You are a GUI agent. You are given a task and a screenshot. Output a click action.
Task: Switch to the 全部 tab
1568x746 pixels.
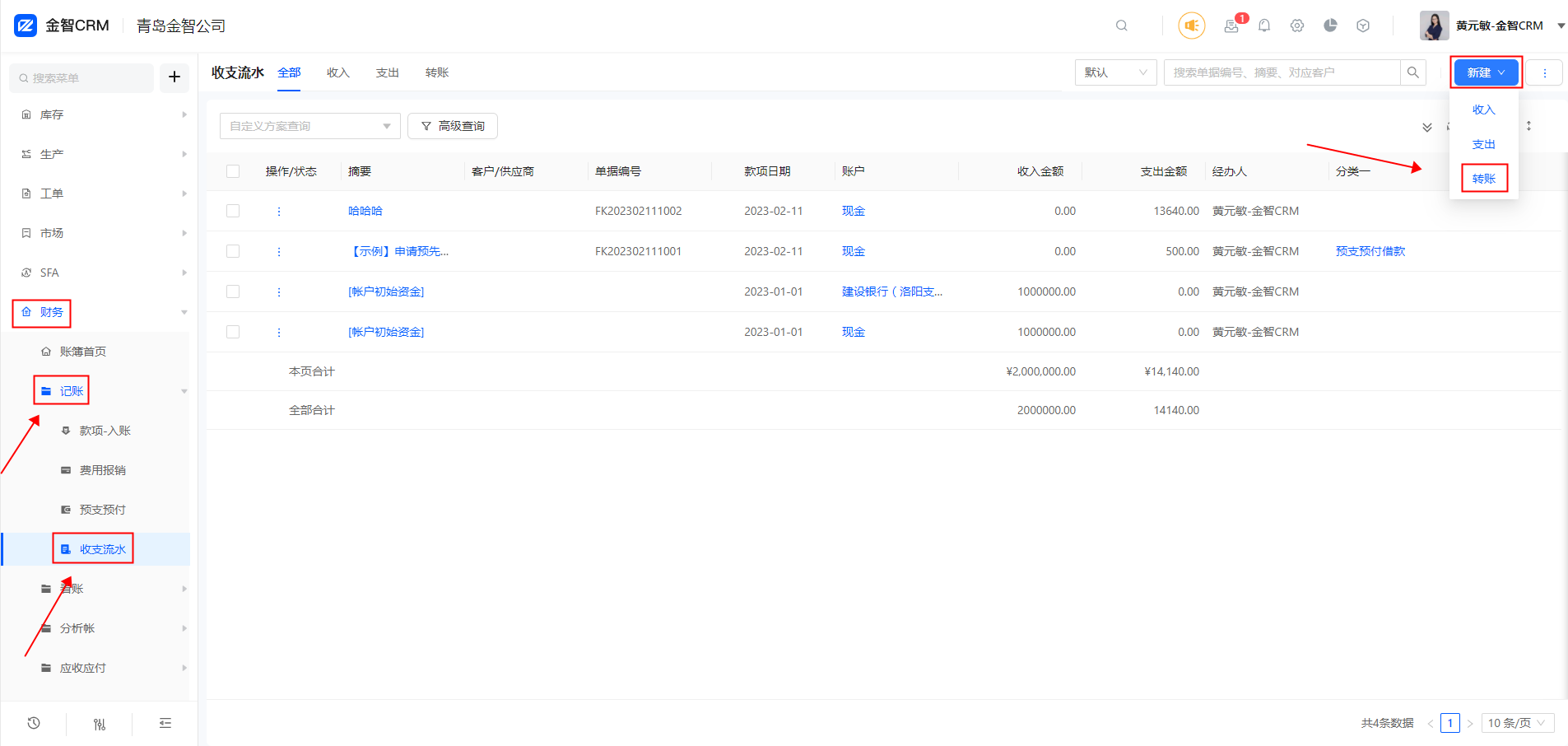(x=289, y=72)
